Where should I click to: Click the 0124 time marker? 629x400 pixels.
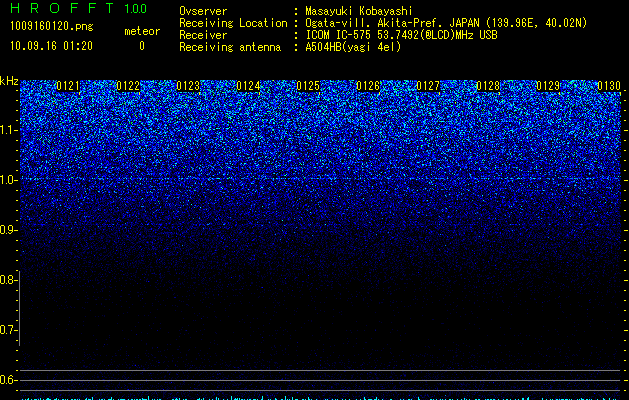(248, 86)
